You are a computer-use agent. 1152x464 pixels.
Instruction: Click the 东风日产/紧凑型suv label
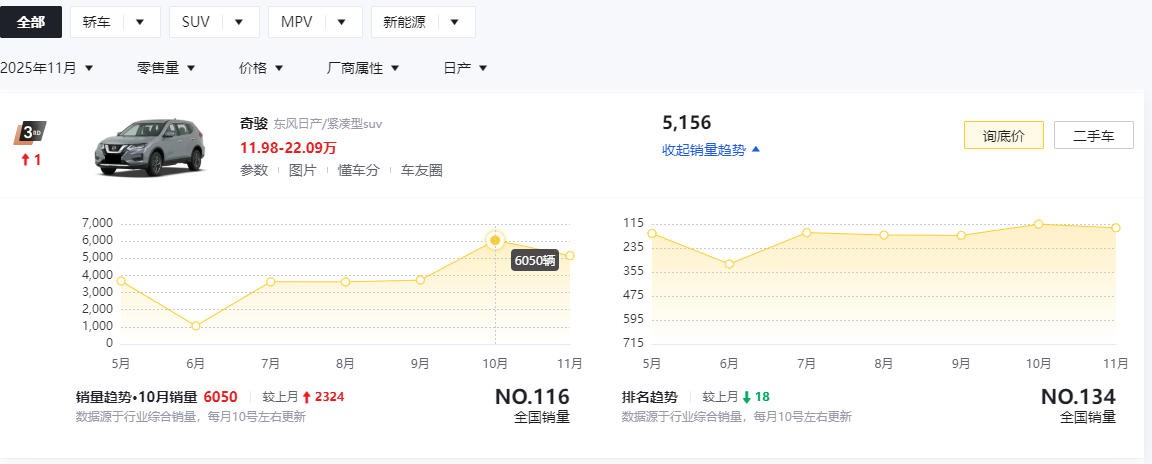(328, 124)
